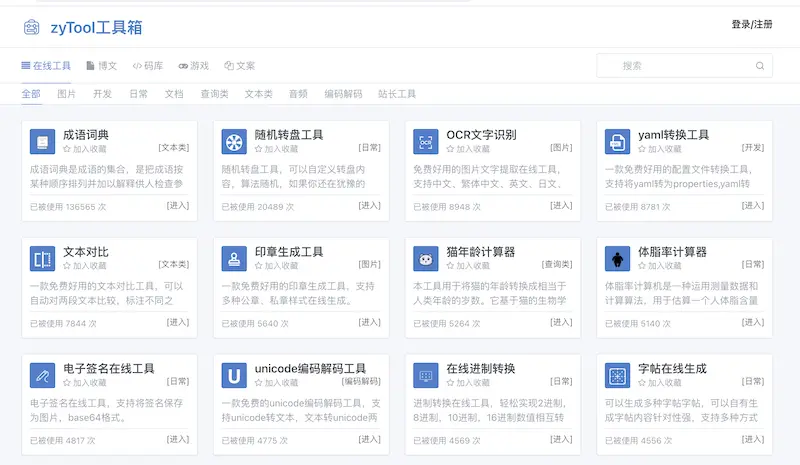The height and width of the screenshot is (465, 800).
Task: Switch to the 编码解码 category tab
Action: click(x=343, y=94)
